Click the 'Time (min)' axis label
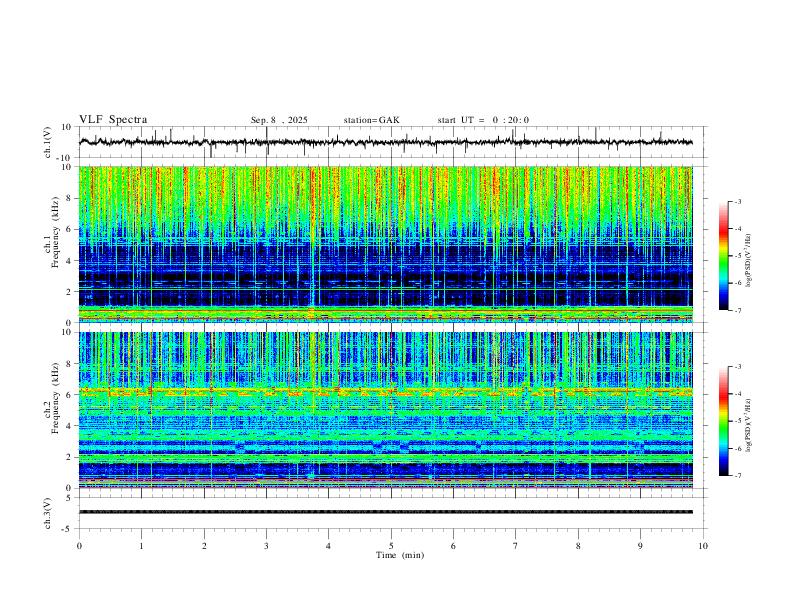Image resolution: width=792 pixels, height=612 pixels. click(x=400, y=555)
